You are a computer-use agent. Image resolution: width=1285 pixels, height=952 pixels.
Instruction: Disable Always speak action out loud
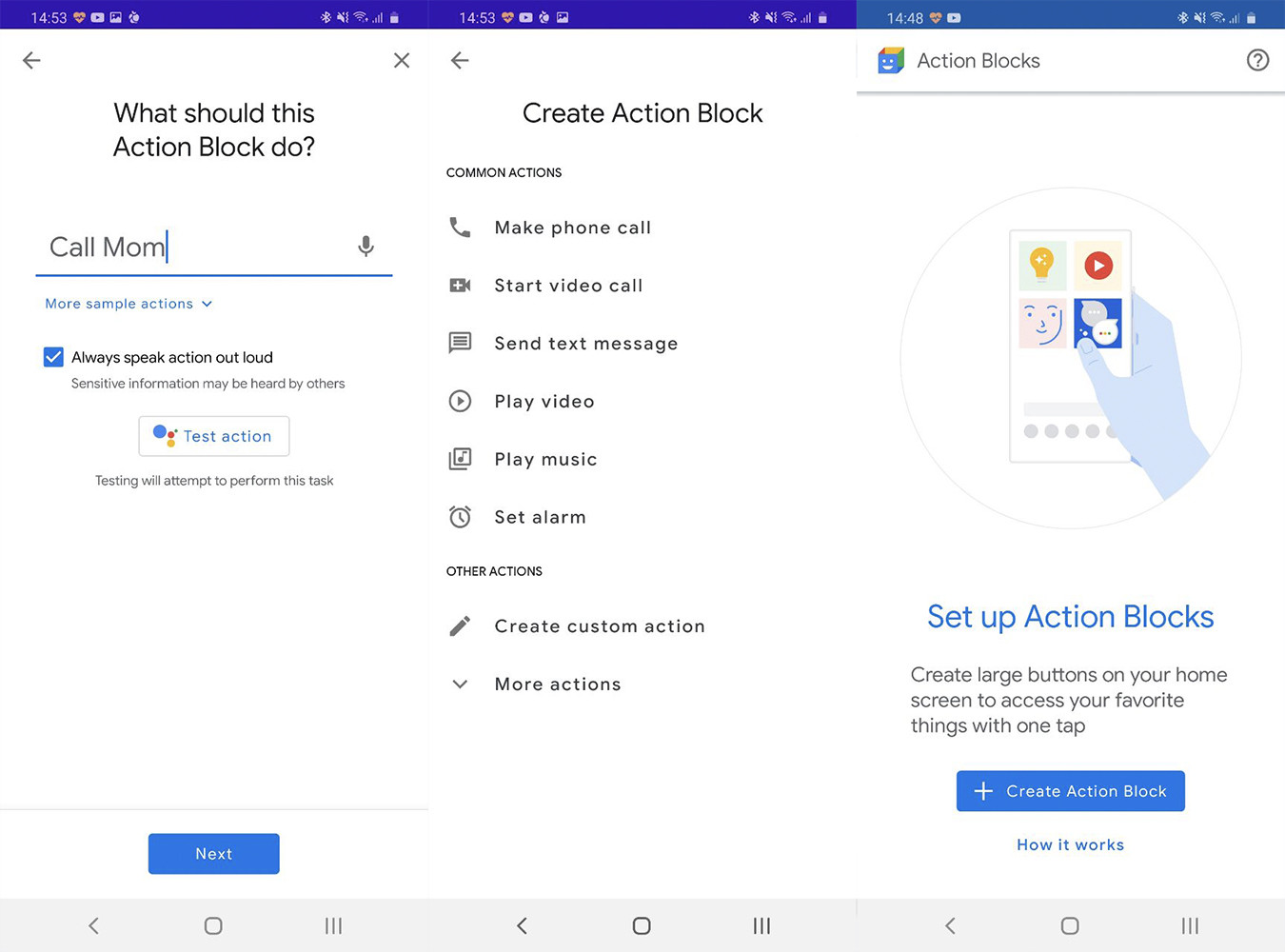click(53, 357)
